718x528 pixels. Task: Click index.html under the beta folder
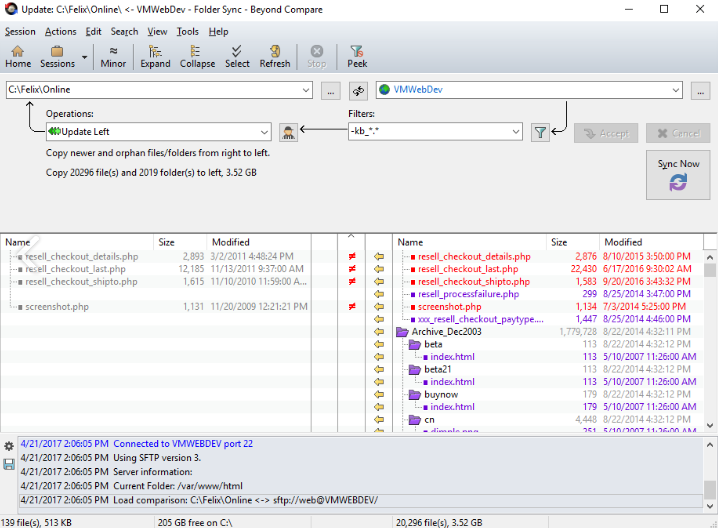coord(452,357)
